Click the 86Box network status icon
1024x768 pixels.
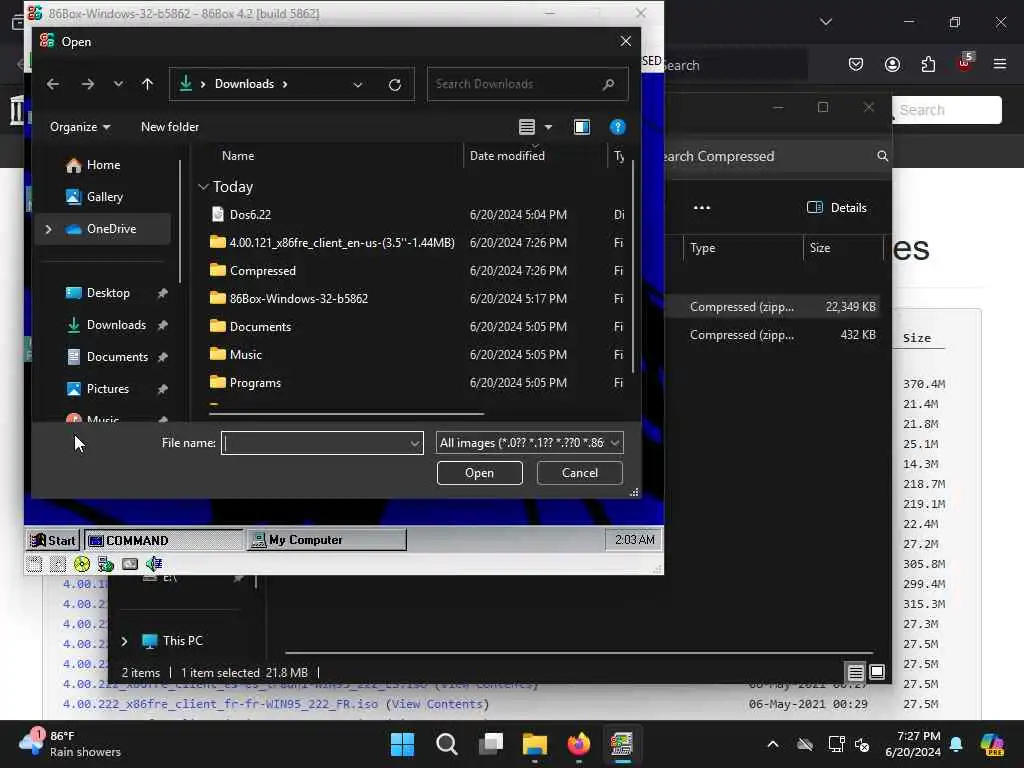(105, 564)
